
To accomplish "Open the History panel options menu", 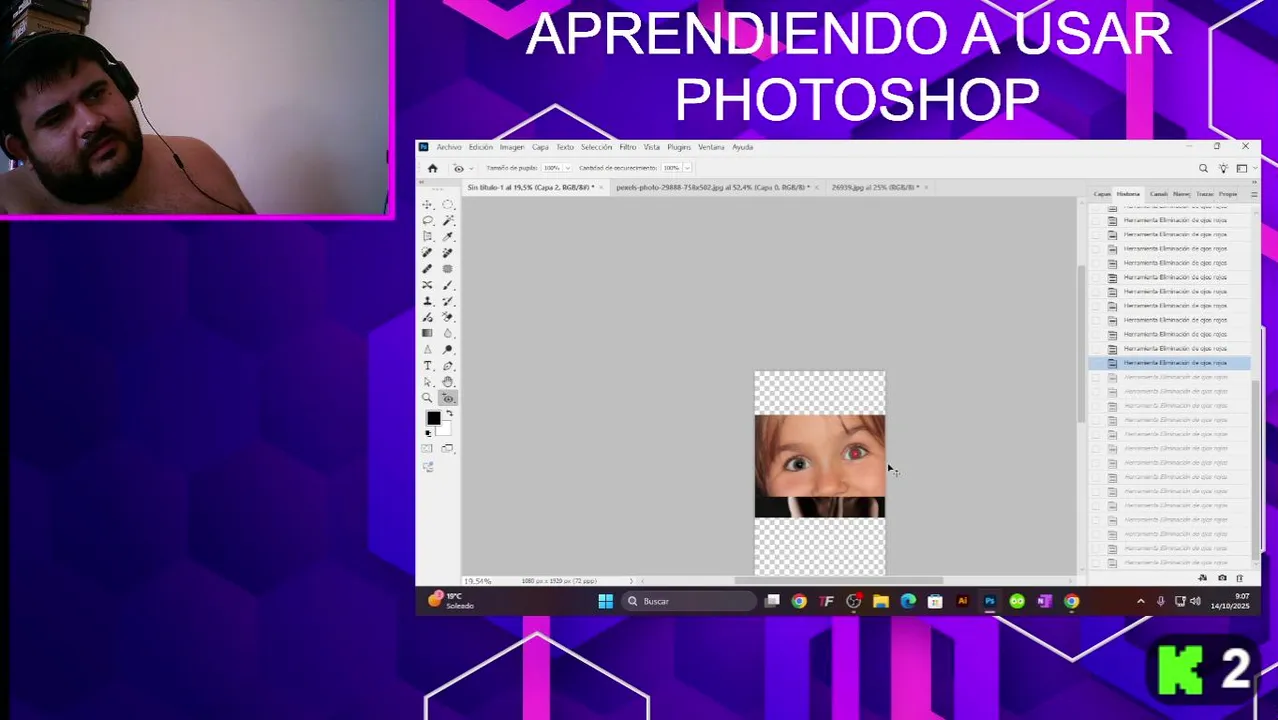I will click(1254, 194).
